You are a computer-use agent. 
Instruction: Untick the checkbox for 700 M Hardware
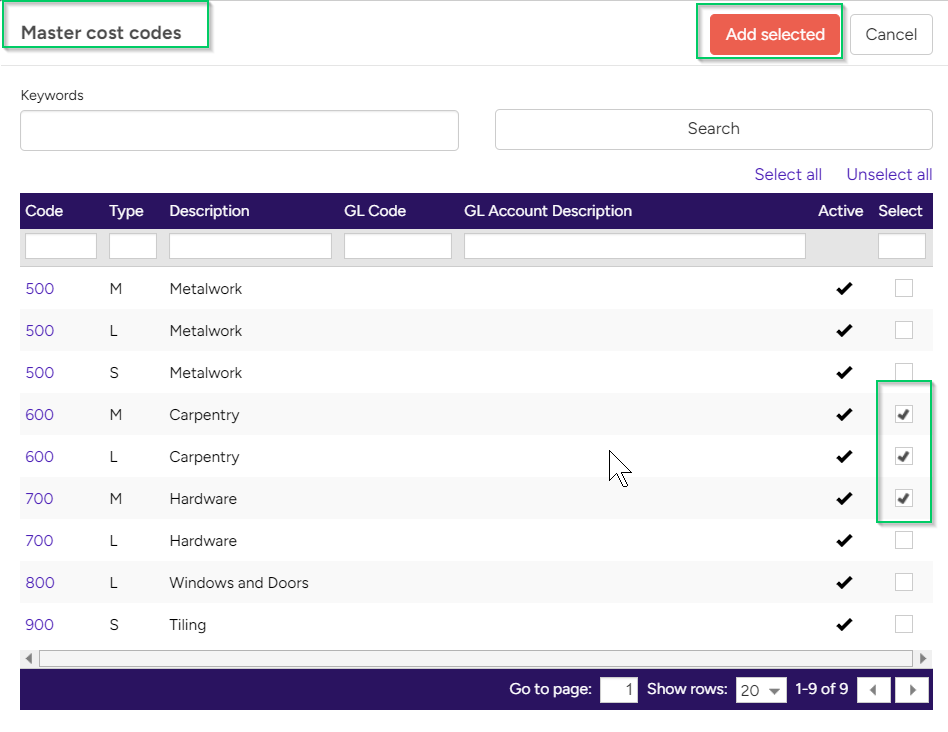coord(903,498)
